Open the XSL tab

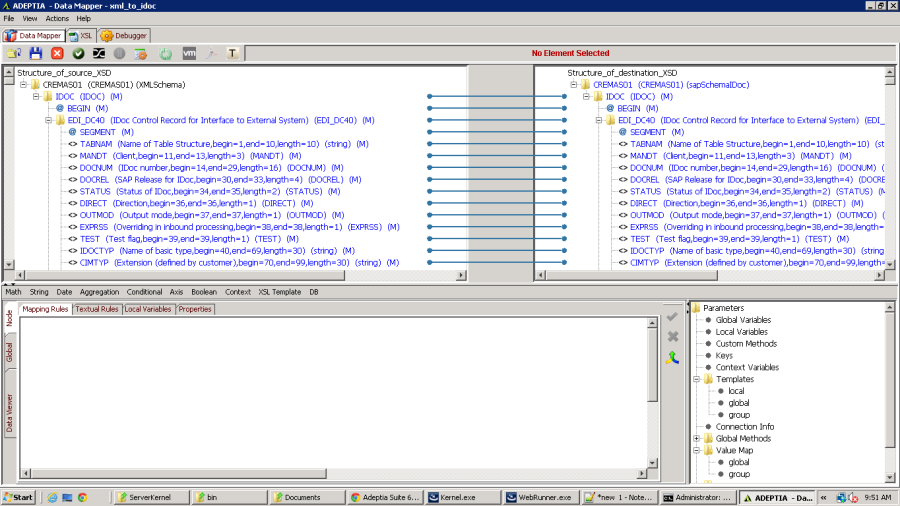click(x=80, y=36)
